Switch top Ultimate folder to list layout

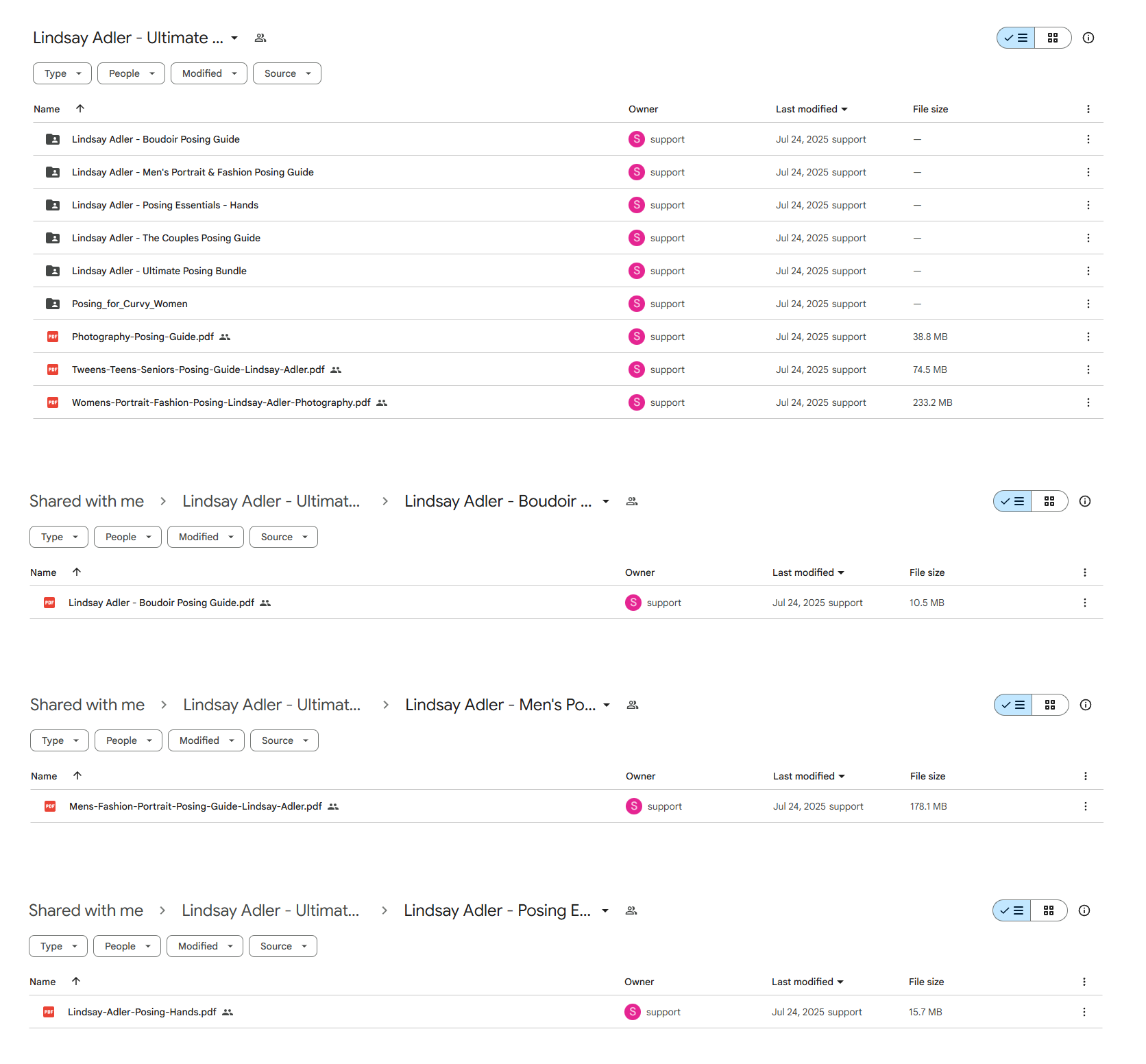1016,38
